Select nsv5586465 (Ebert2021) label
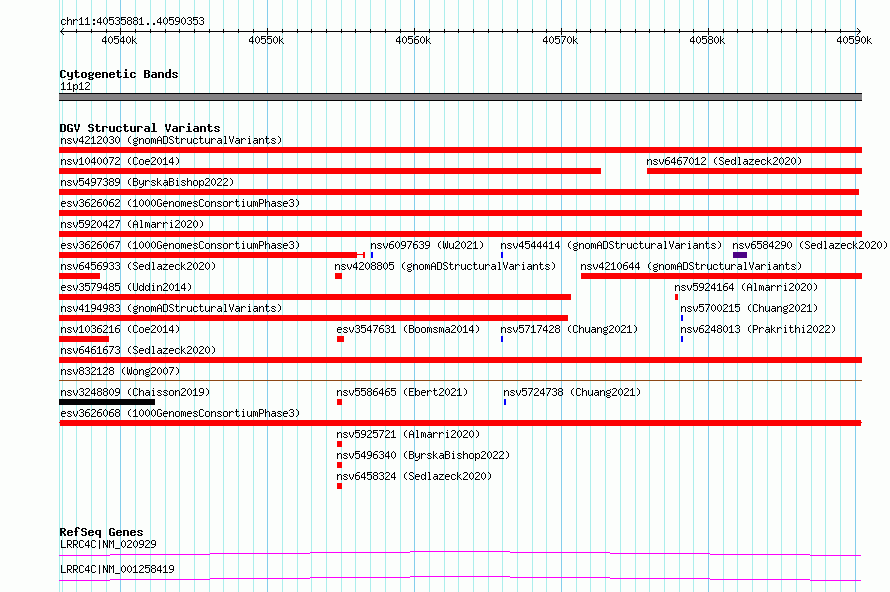 tap(402, 392)
